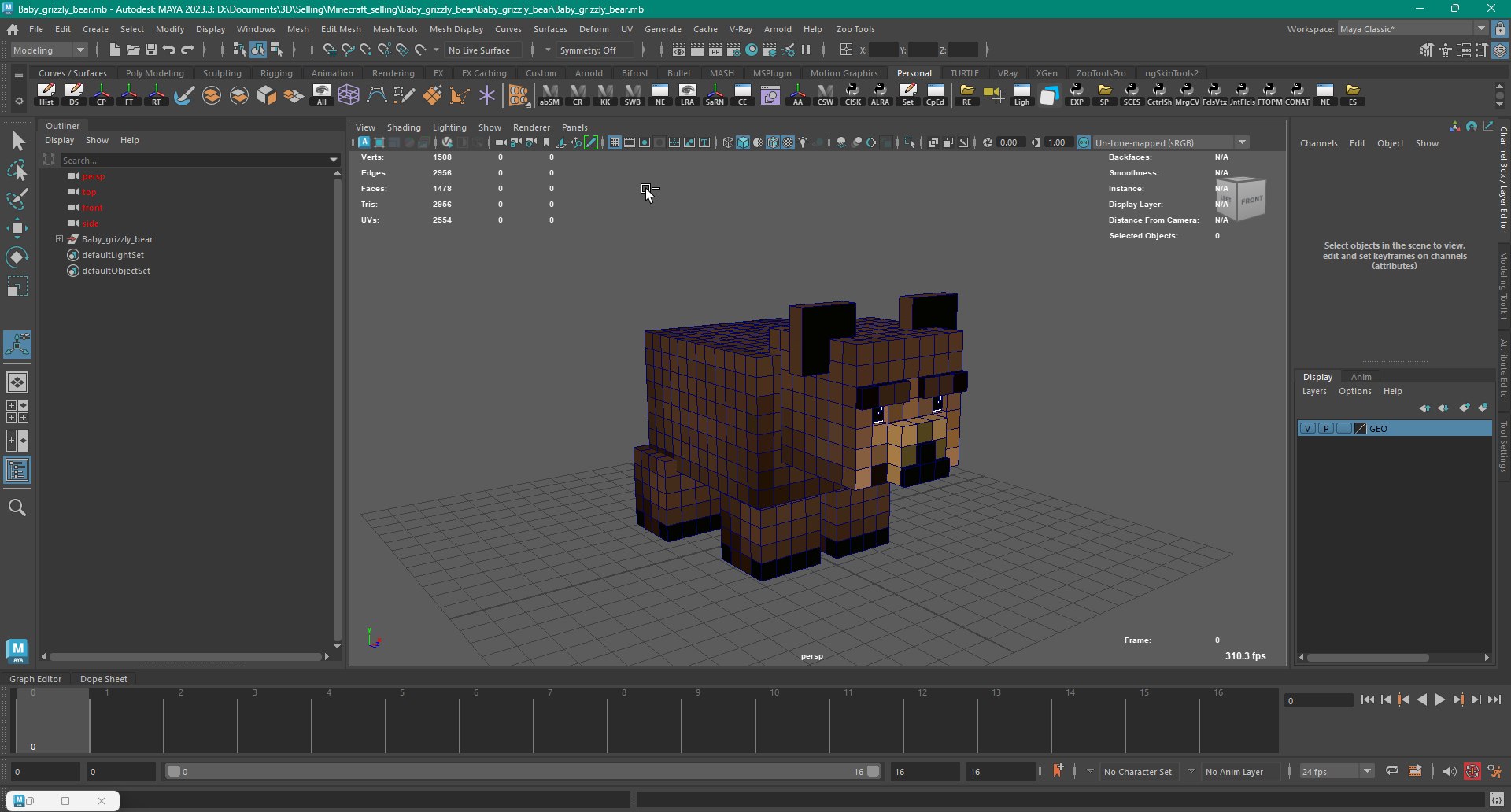Click the Play forwards button

(1439, 699)
